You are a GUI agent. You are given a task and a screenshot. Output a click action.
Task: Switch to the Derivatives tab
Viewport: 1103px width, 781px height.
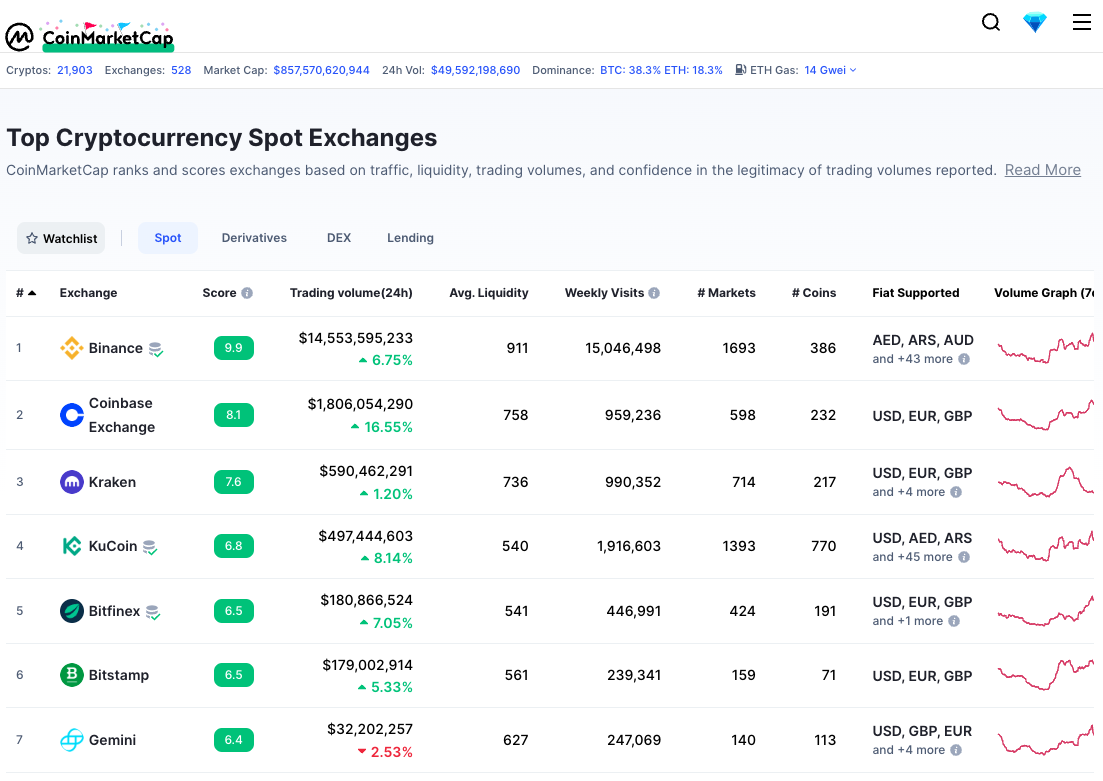point(254,238)
